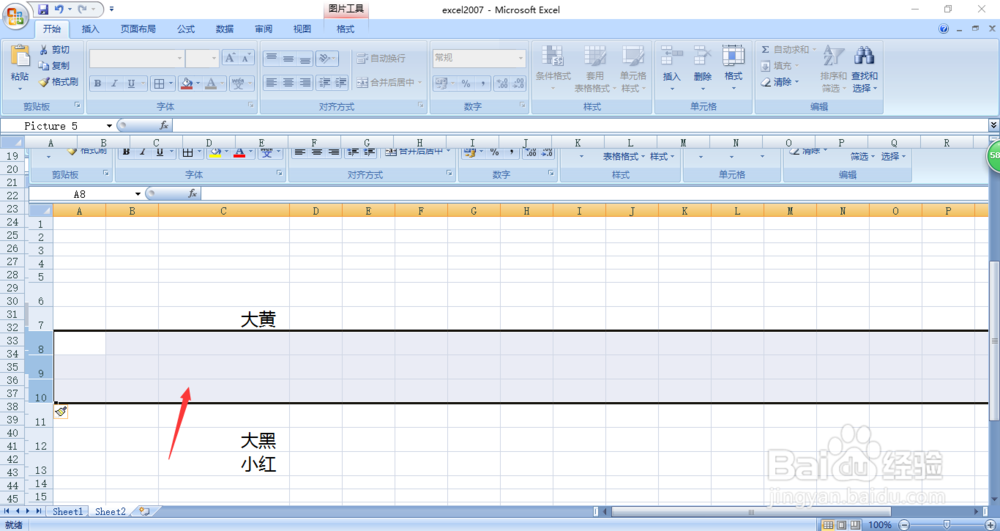Apply a border using the Borders icon
This screenshot has height=531, width=1000.
click(x=159, y=83)
